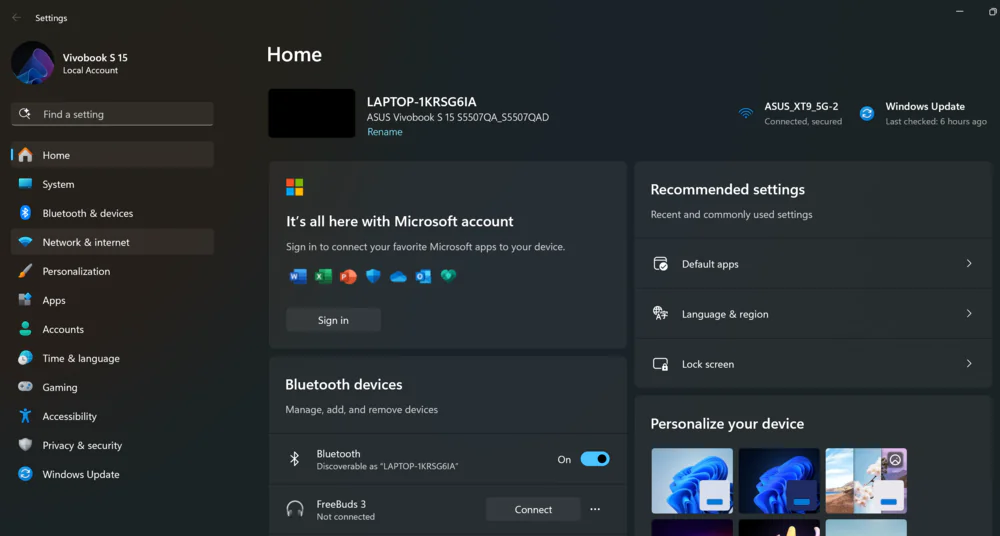Click the Microsoft four-color logo

(x=295, y=187)
